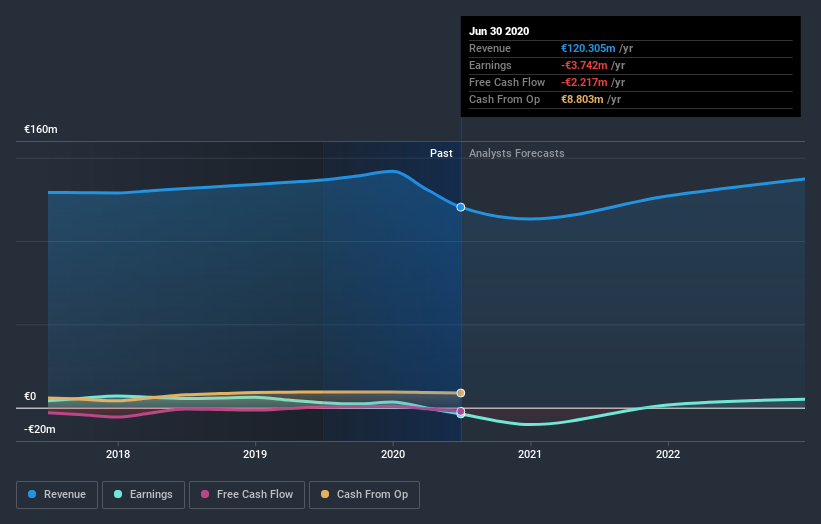Click the orange Cash From Op data point
This screenshot has height=524, width=821.
click(x=461, y=393)
